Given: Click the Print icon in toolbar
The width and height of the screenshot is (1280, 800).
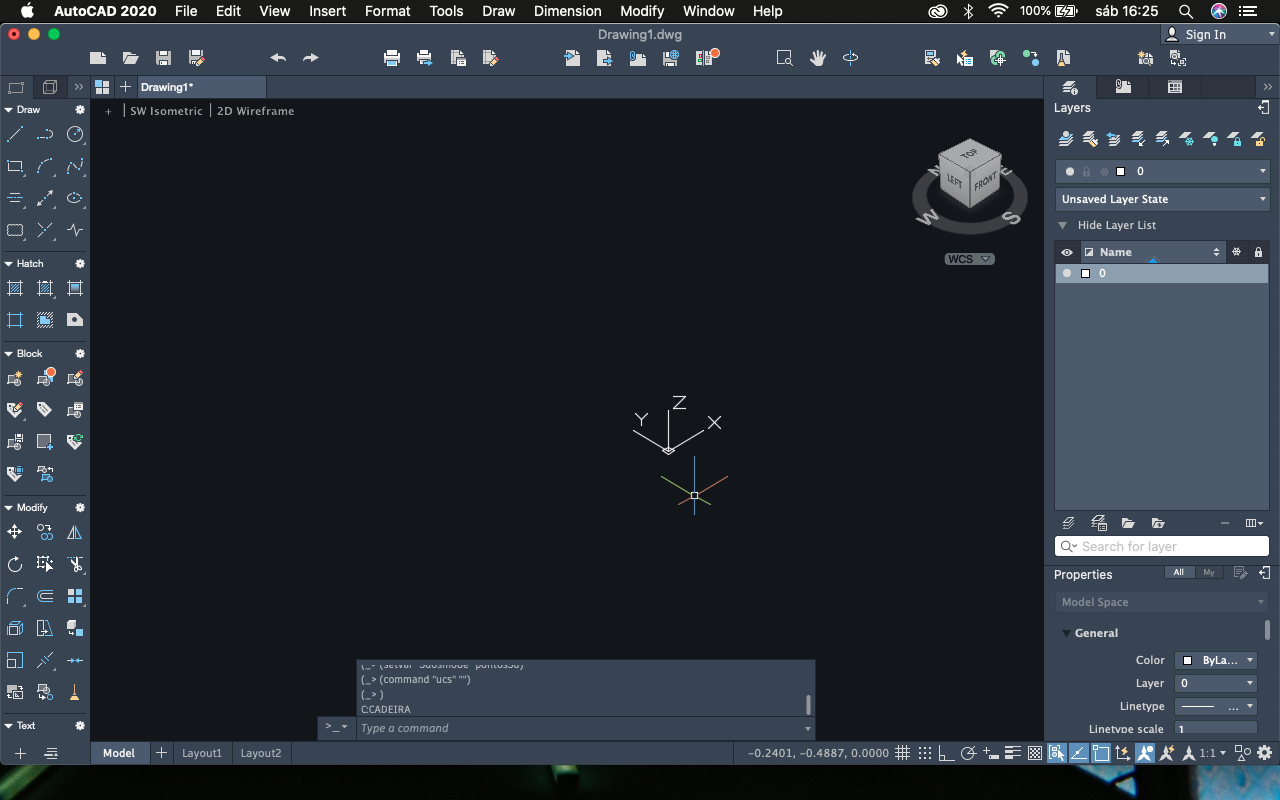Looking at the screenshot, I should click(392, 58).
